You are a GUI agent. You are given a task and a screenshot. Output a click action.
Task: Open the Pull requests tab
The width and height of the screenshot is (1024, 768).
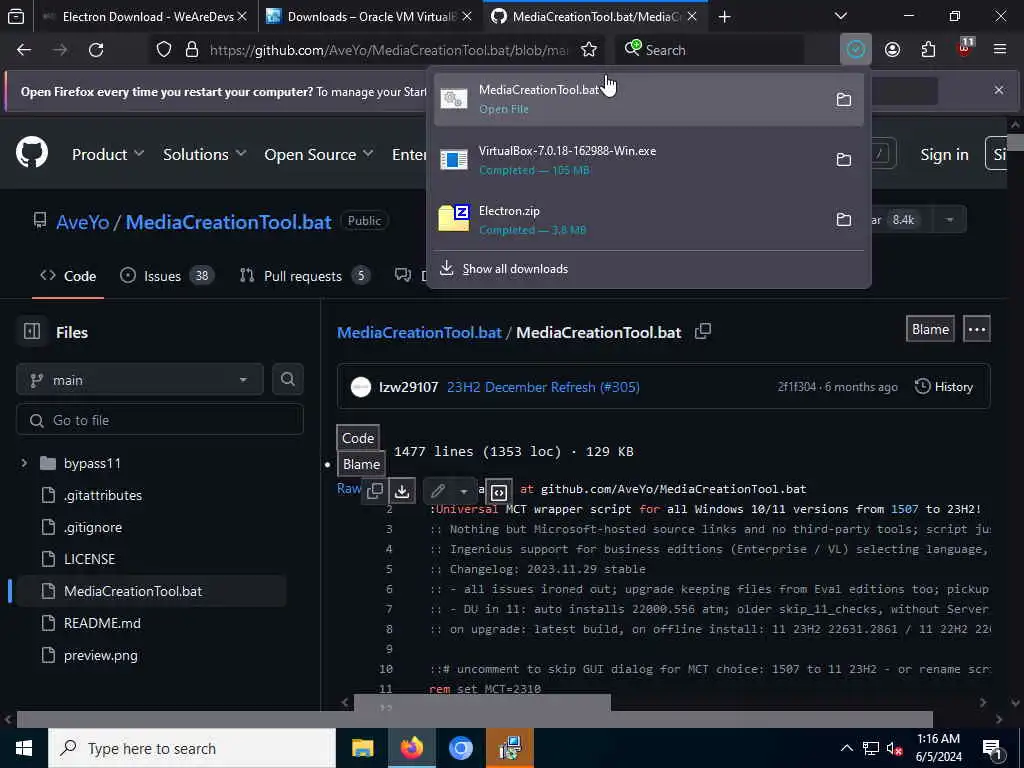304,276
